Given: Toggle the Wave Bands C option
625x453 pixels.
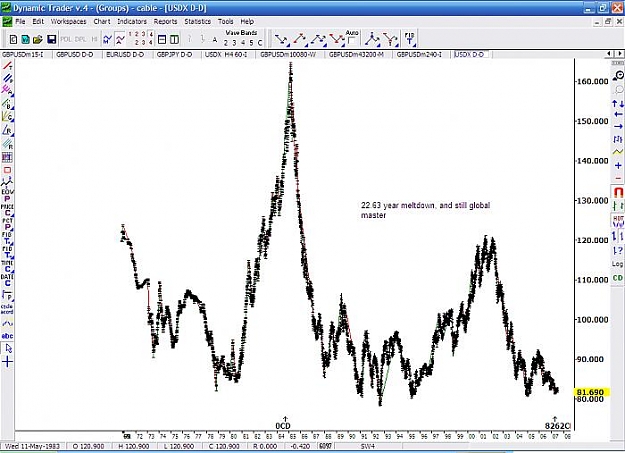Looking at the screenshot, I should [x=260, y=42].
